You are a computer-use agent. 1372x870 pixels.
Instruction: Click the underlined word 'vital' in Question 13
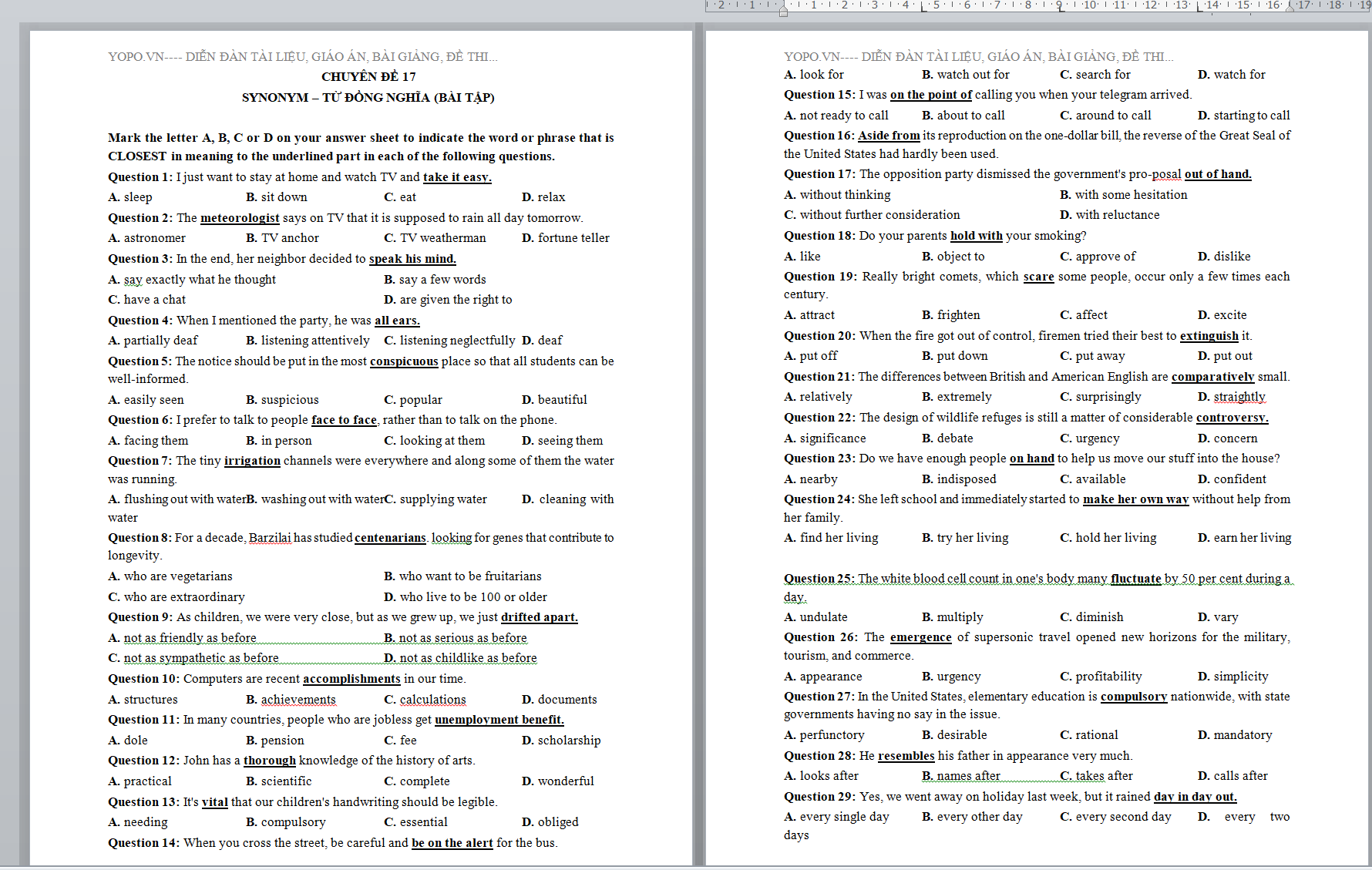(215, 802)
